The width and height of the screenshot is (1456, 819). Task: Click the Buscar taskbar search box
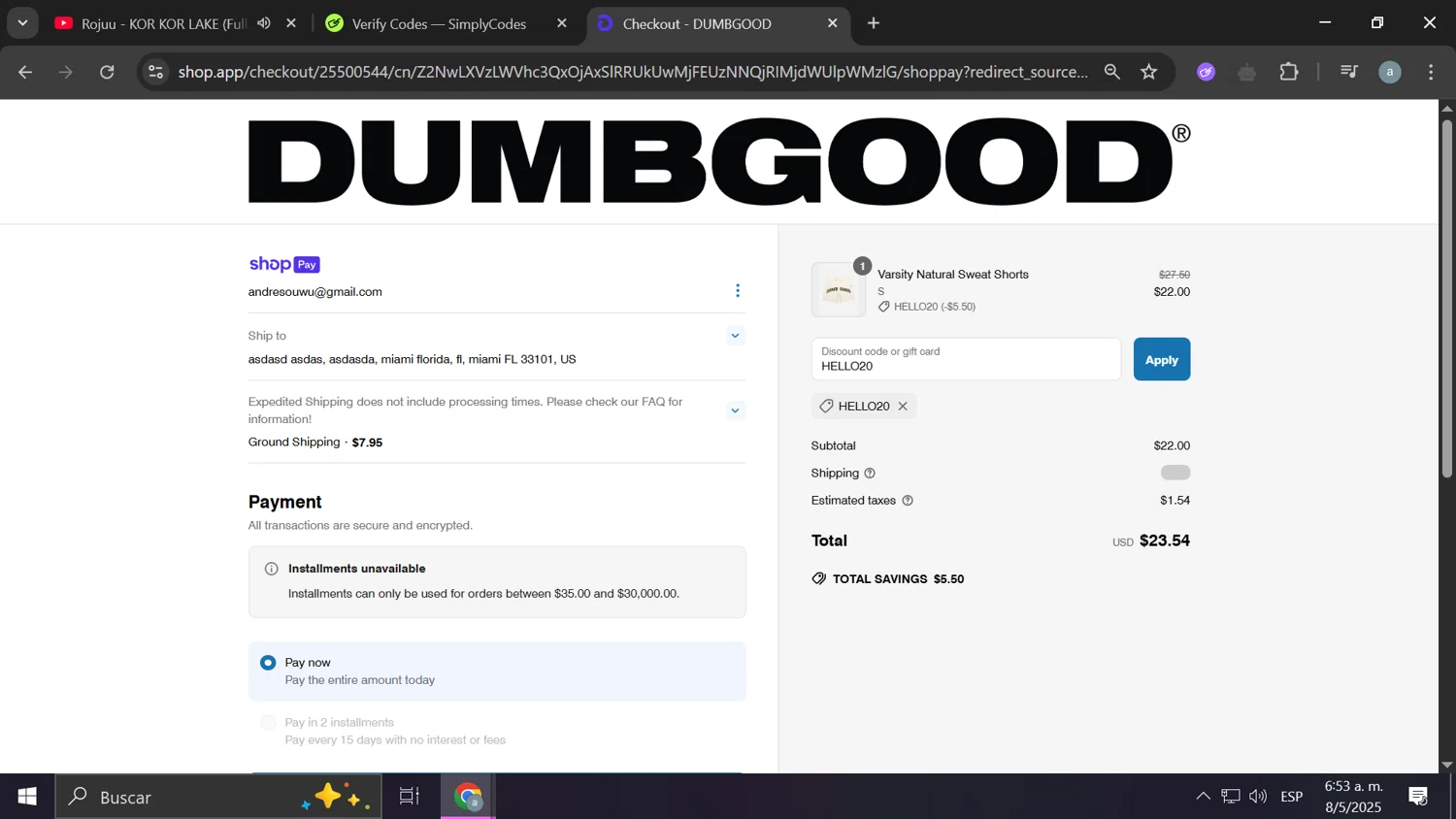click(218, 797)
